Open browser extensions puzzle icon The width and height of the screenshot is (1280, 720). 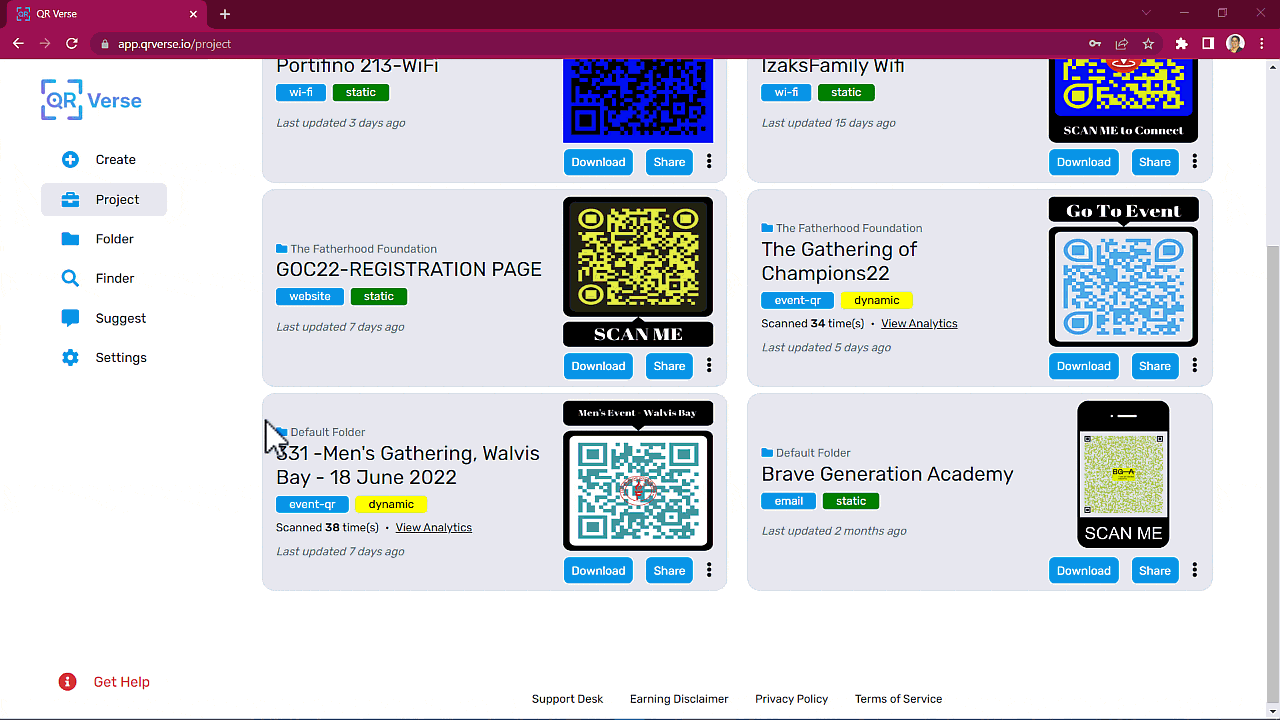(x=1181, y=44)
